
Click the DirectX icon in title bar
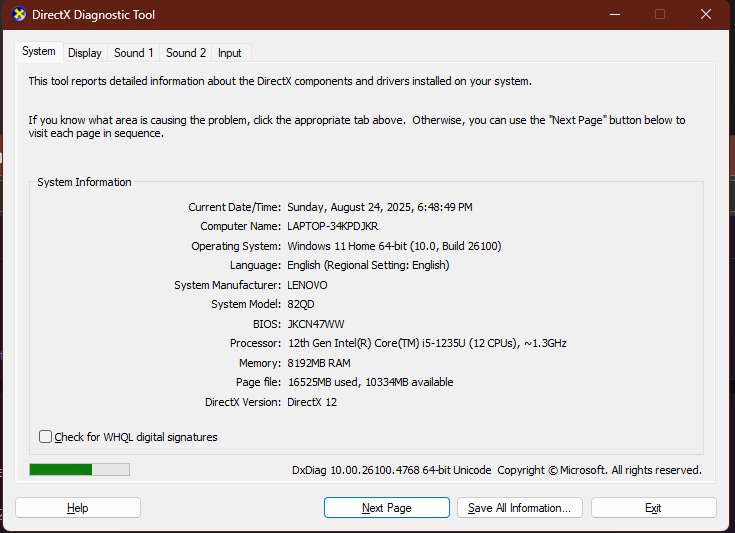pyautogui.click(x=19, y=15)
